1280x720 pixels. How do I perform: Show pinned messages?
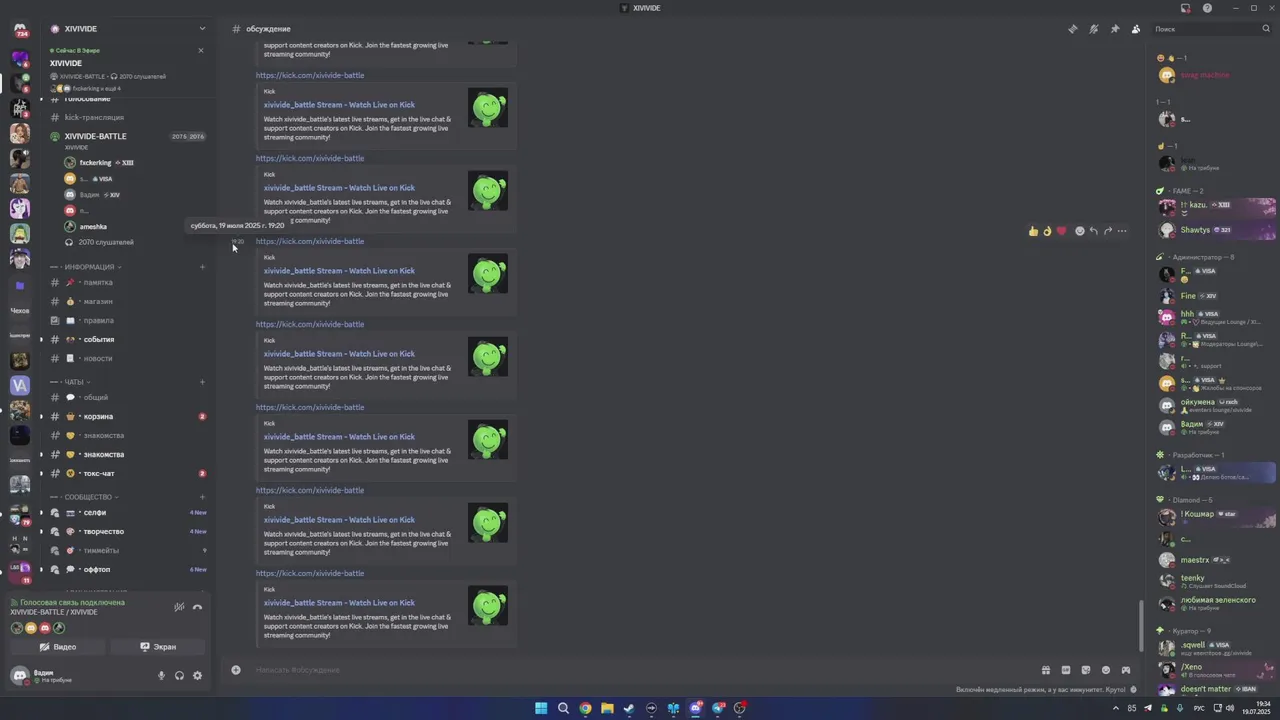coord(1115,29)
